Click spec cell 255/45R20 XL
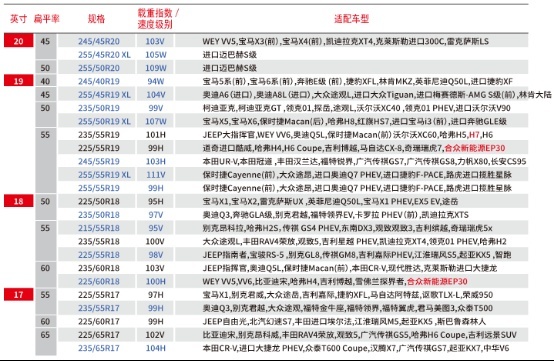Image resolution: width=554 pixels, height=361 pixels. [104, 55]
